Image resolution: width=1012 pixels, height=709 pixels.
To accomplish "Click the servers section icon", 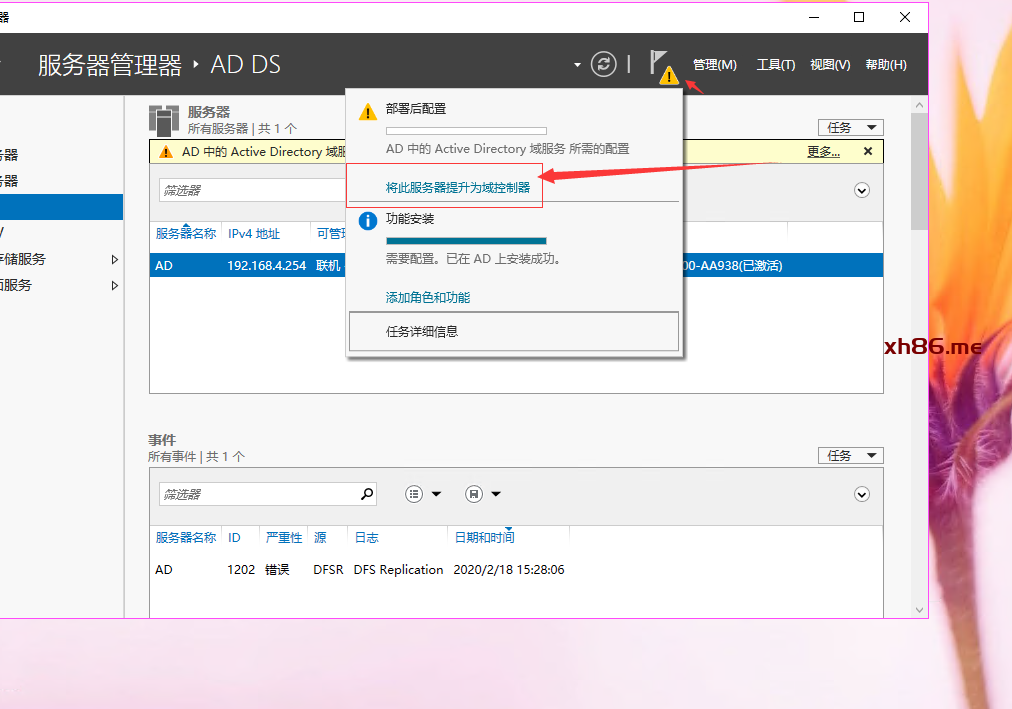I will tap(164, 119).
